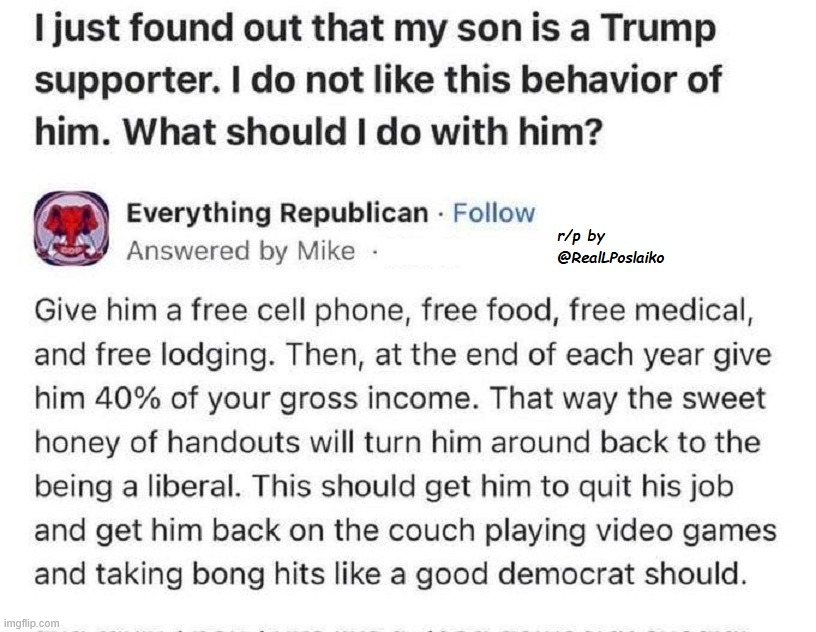Screen dimensions: 816x632
Task: Click the word 'Trump' in the question
Action: pyautogui.click(x=664, y=28)
